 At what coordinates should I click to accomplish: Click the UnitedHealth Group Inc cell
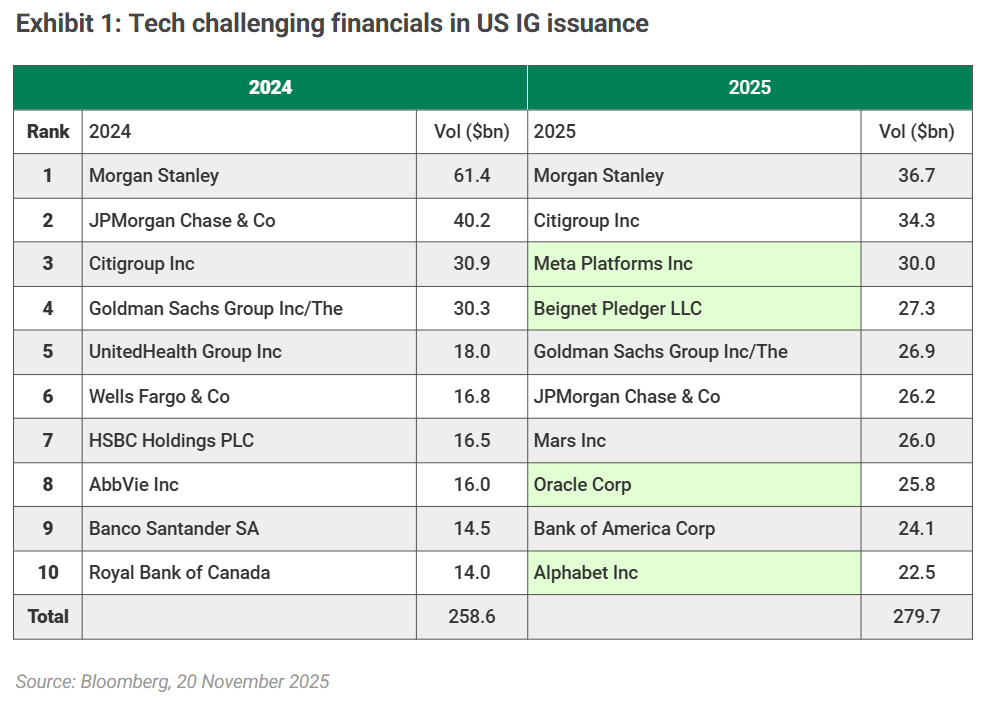click(x=185, y=352)
